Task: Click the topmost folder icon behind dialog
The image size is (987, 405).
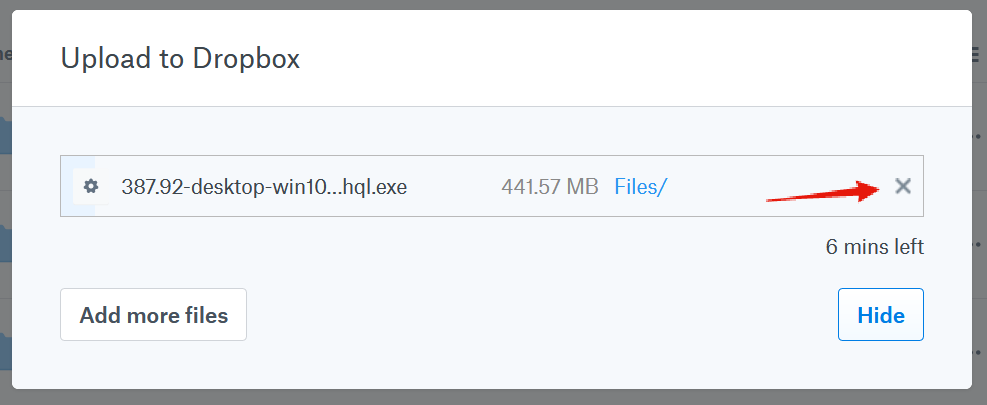Action: 5,137
